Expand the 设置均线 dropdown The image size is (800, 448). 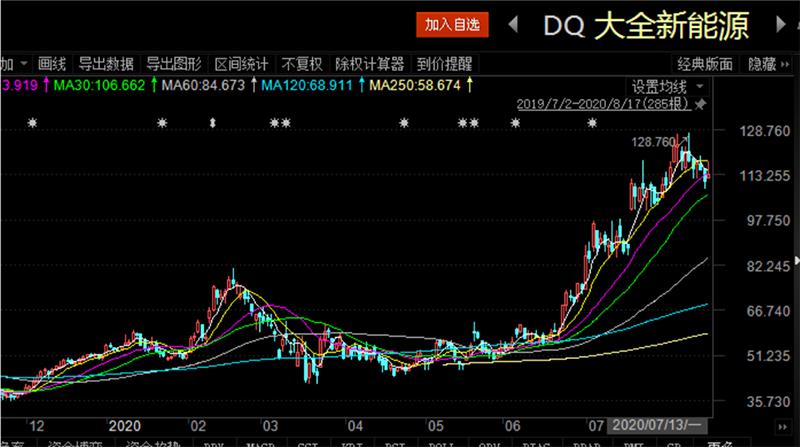coord(668,87)
